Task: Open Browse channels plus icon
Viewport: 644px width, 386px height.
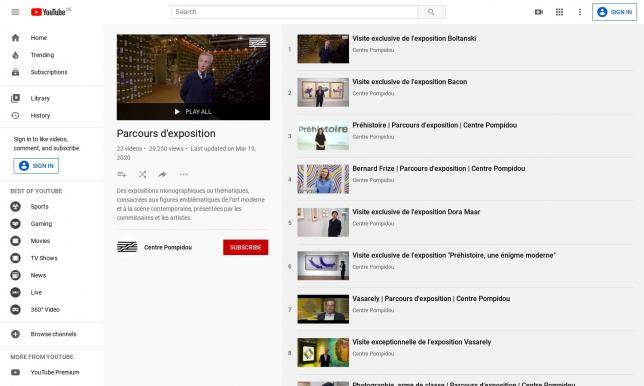Action: tap(15, 334)
